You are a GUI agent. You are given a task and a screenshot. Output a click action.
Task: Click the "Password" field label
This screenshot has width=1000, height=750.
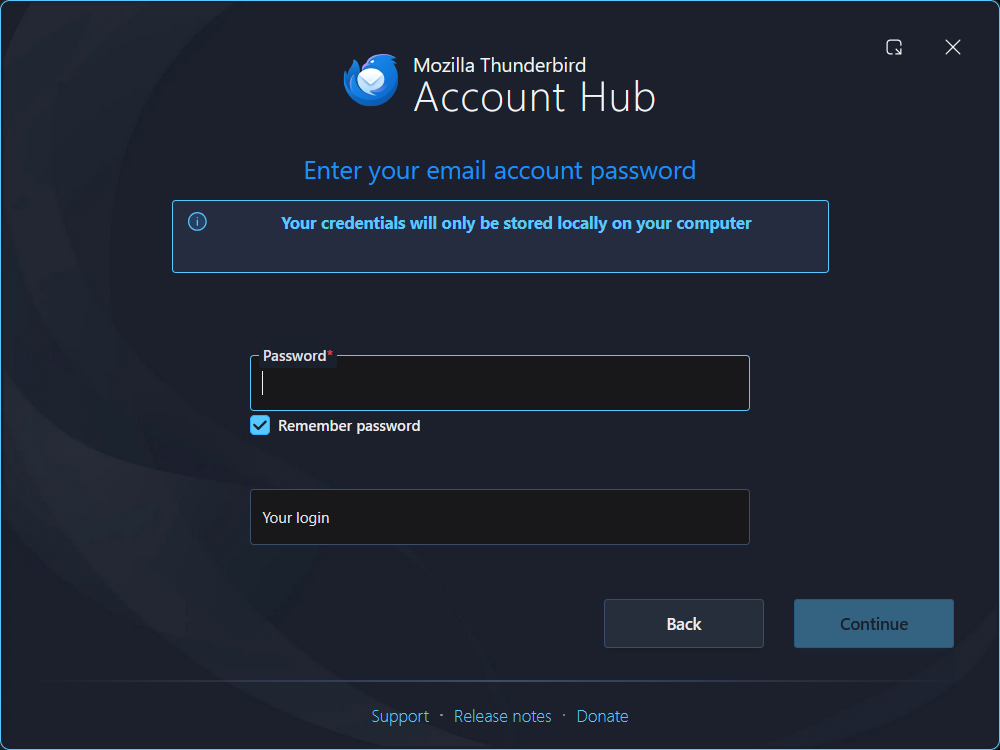[294, 356]
